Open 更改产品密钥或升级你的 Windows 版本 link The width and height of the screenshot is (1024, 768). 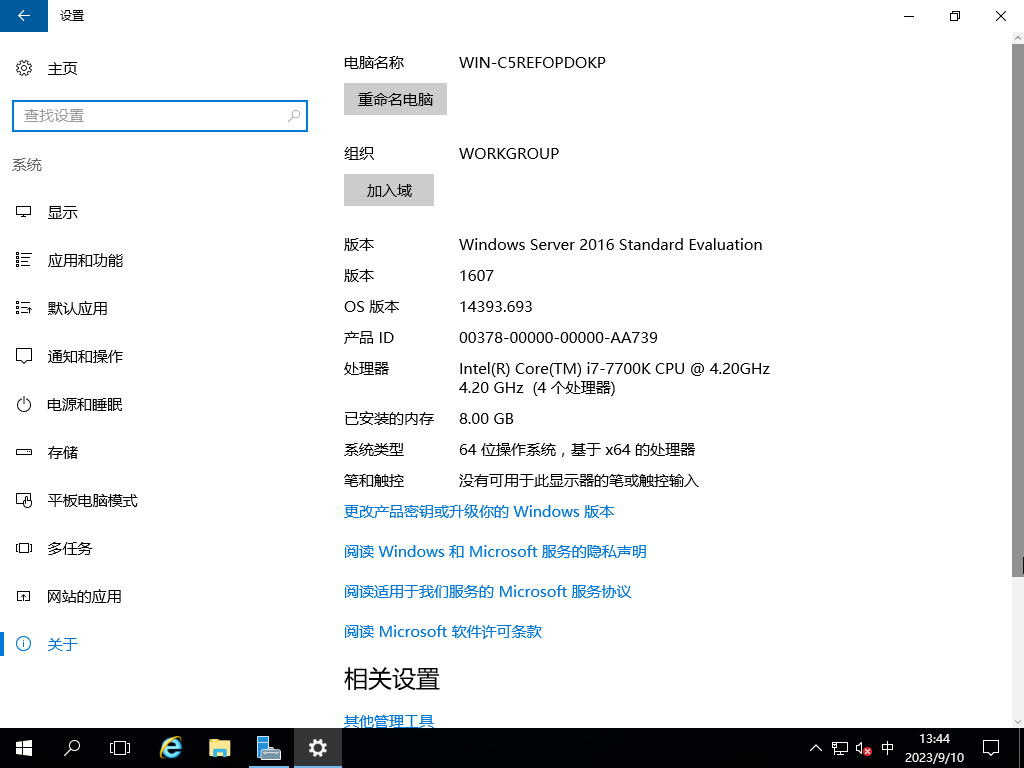tap(479, 511)
